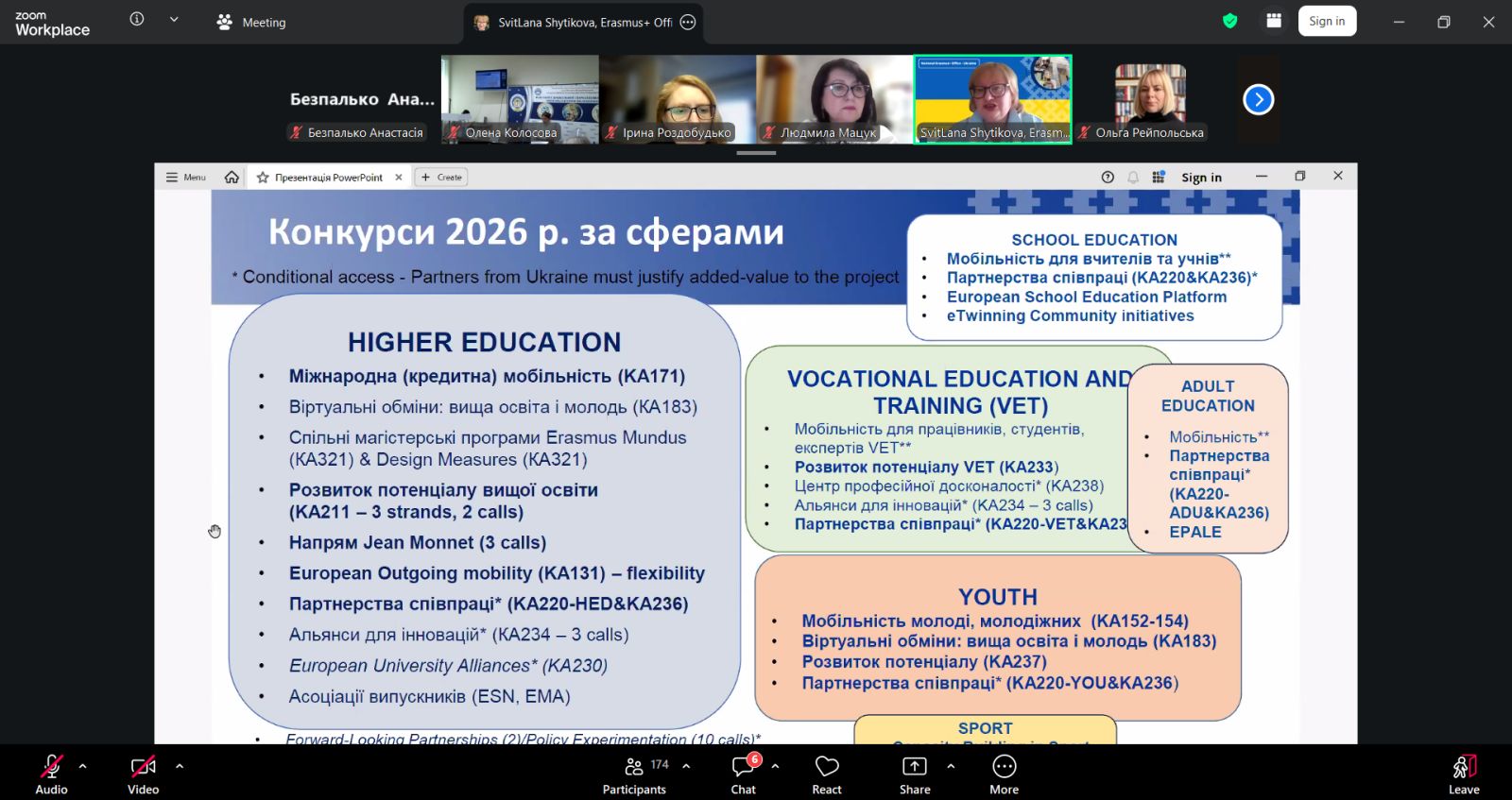
Task: Open speaker more options ellipsis
Action: (688, 22)
